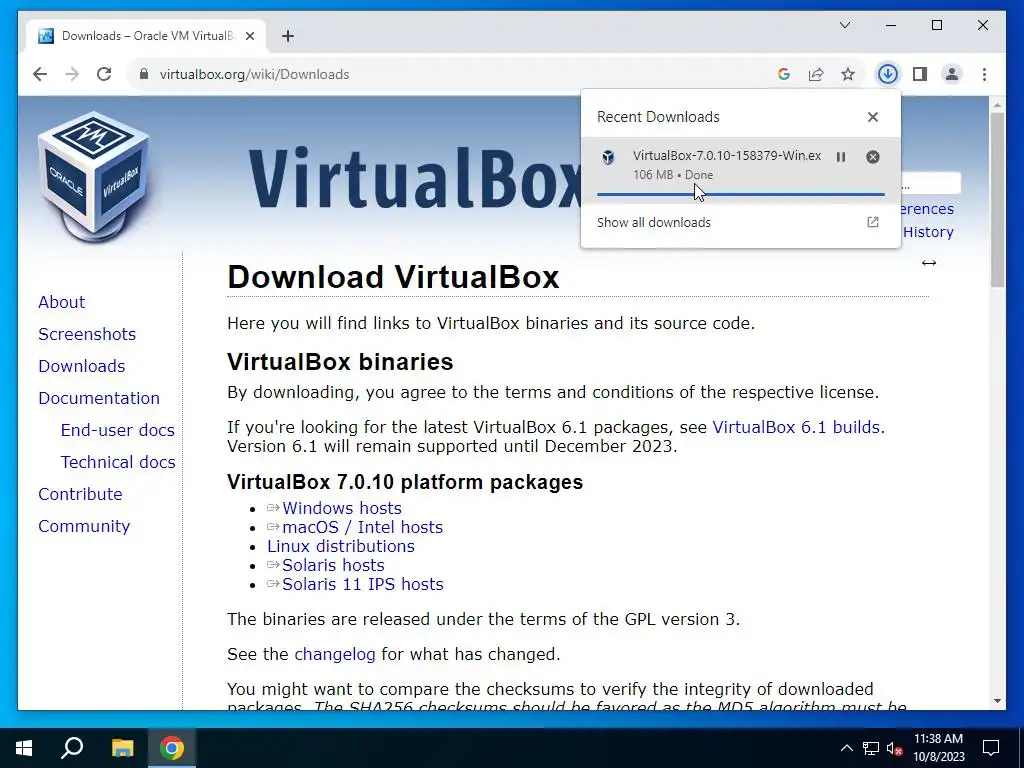
Task: Open the Contribute sidebar link
Action: 80,494
